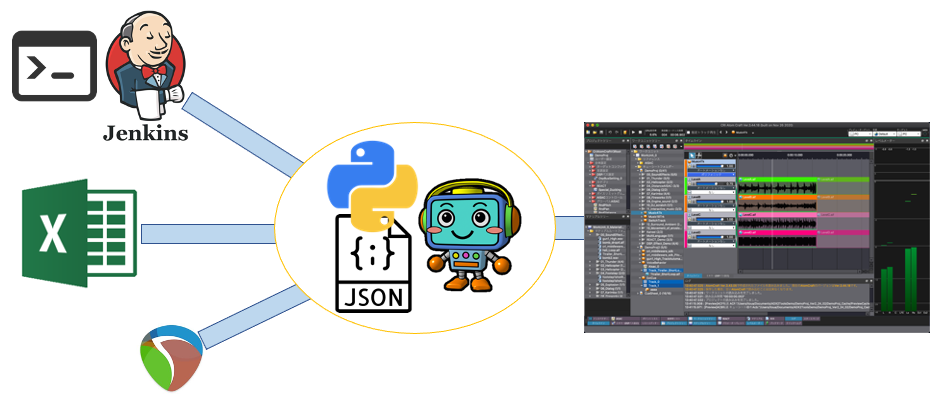
Task: Expand the 01_Thunder cue folder
Action: tap(641, 179)
